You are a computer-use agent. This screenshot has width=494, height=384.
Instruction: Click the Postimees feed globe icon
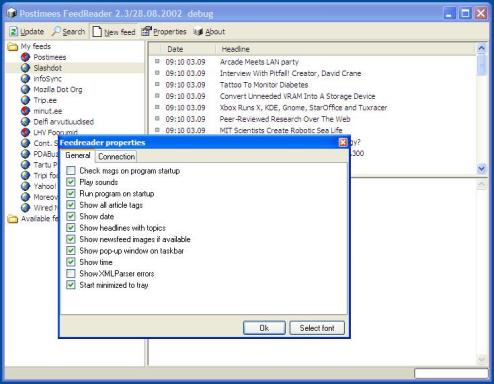(x=25, y=57)
